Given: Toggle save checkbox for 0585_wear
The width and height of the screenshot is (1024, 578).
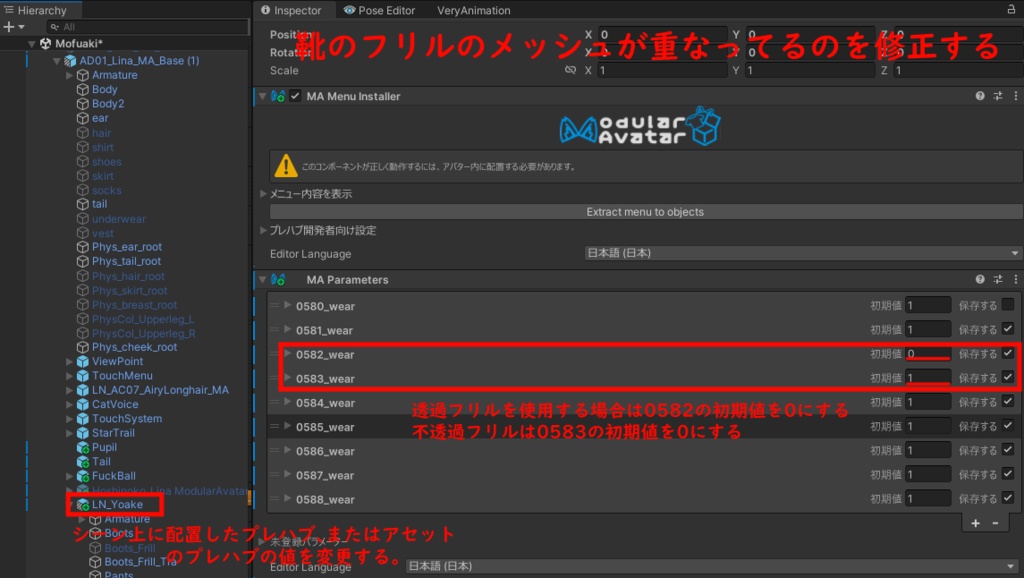Looking at the screenshot, I should 1008,426.
